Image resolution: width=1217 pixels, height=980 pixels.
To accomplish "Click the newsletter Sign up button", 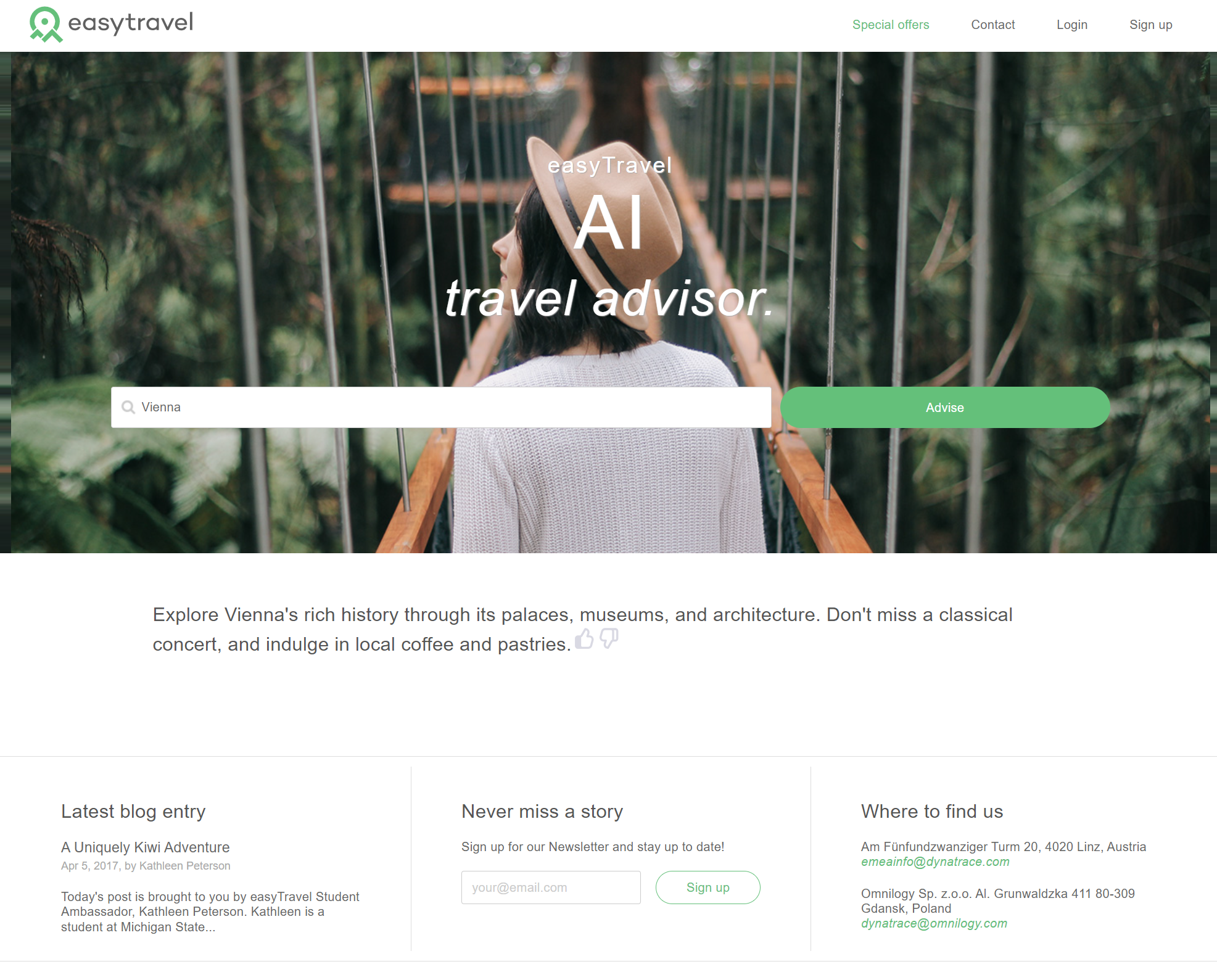I will click(x=707, y=887).
